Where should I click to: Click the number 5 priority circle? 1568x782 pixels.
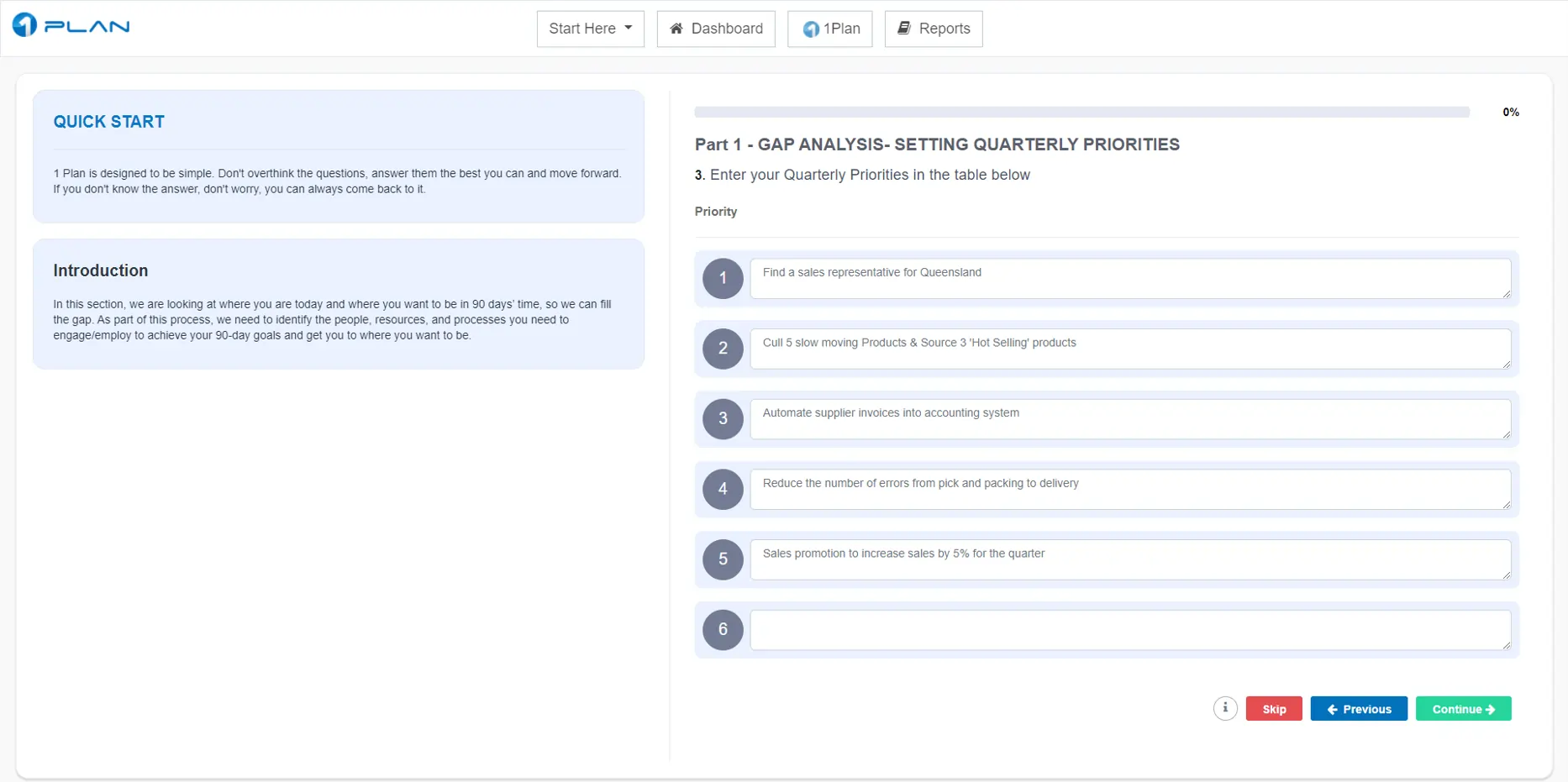pyautogui.click(x=723, y=559)
